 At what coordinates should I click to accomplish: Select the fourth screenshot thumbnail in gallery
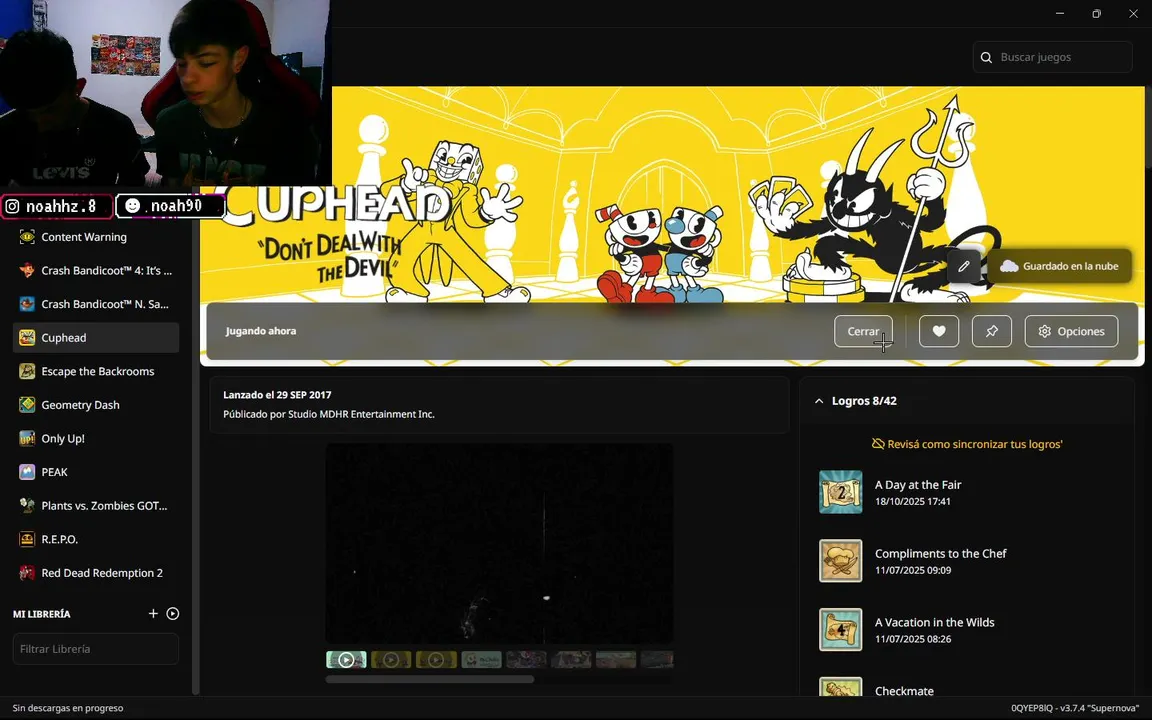click(481, 660)
